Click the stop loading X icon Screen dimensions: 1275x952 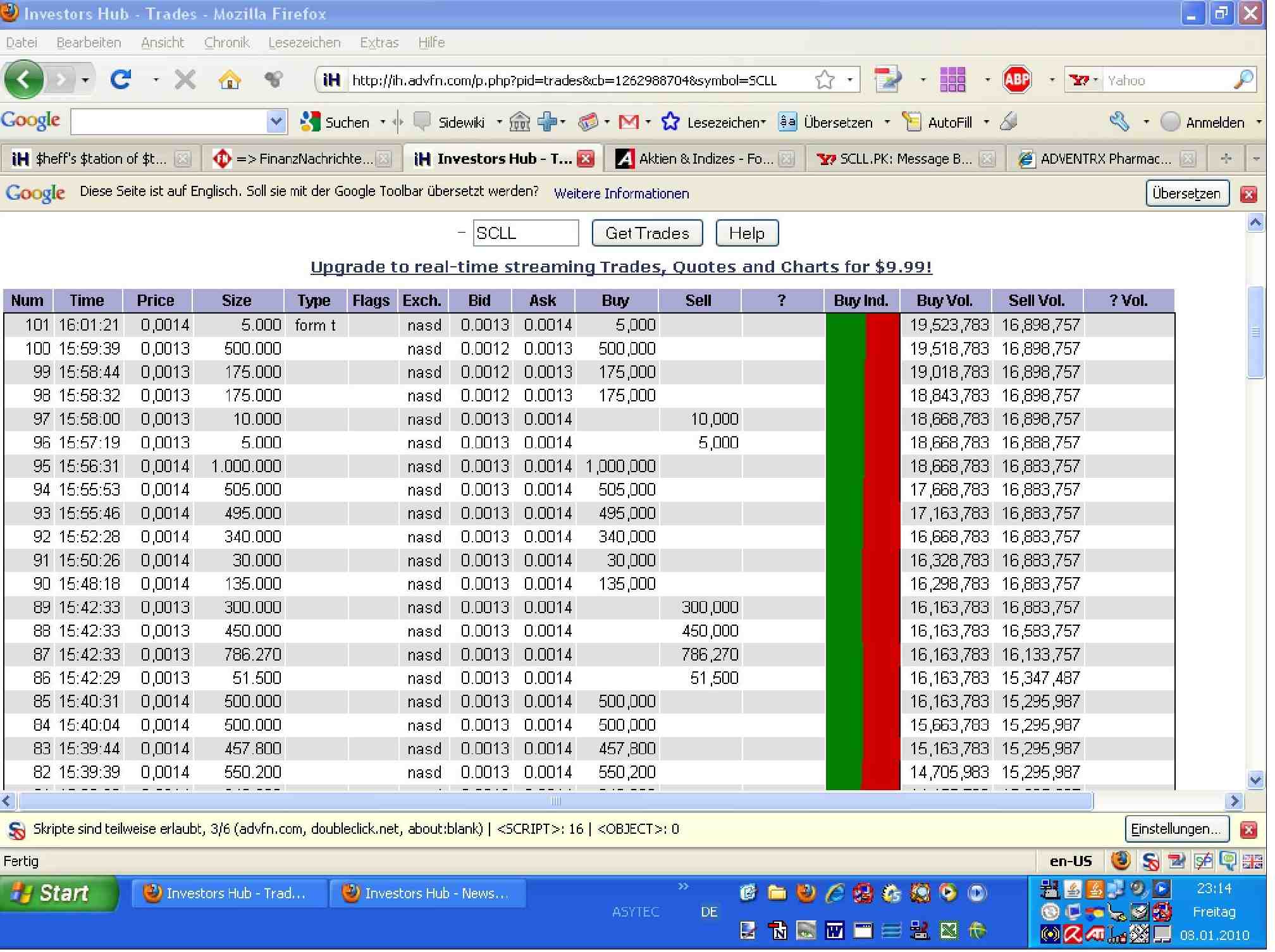(x=185, y=80)
